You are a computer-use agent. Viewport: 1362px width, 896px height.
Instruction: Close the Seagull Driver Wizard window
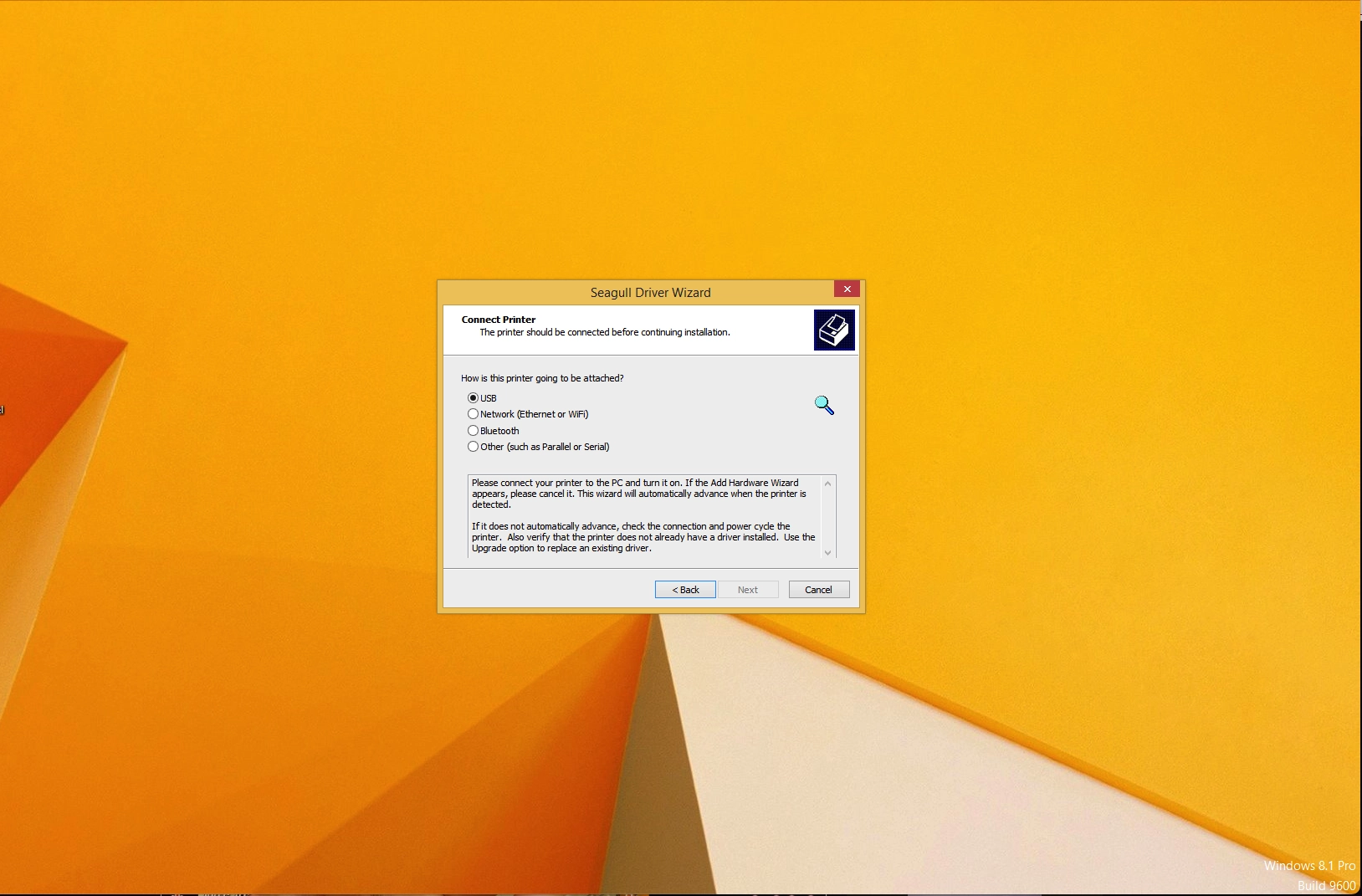847,289
